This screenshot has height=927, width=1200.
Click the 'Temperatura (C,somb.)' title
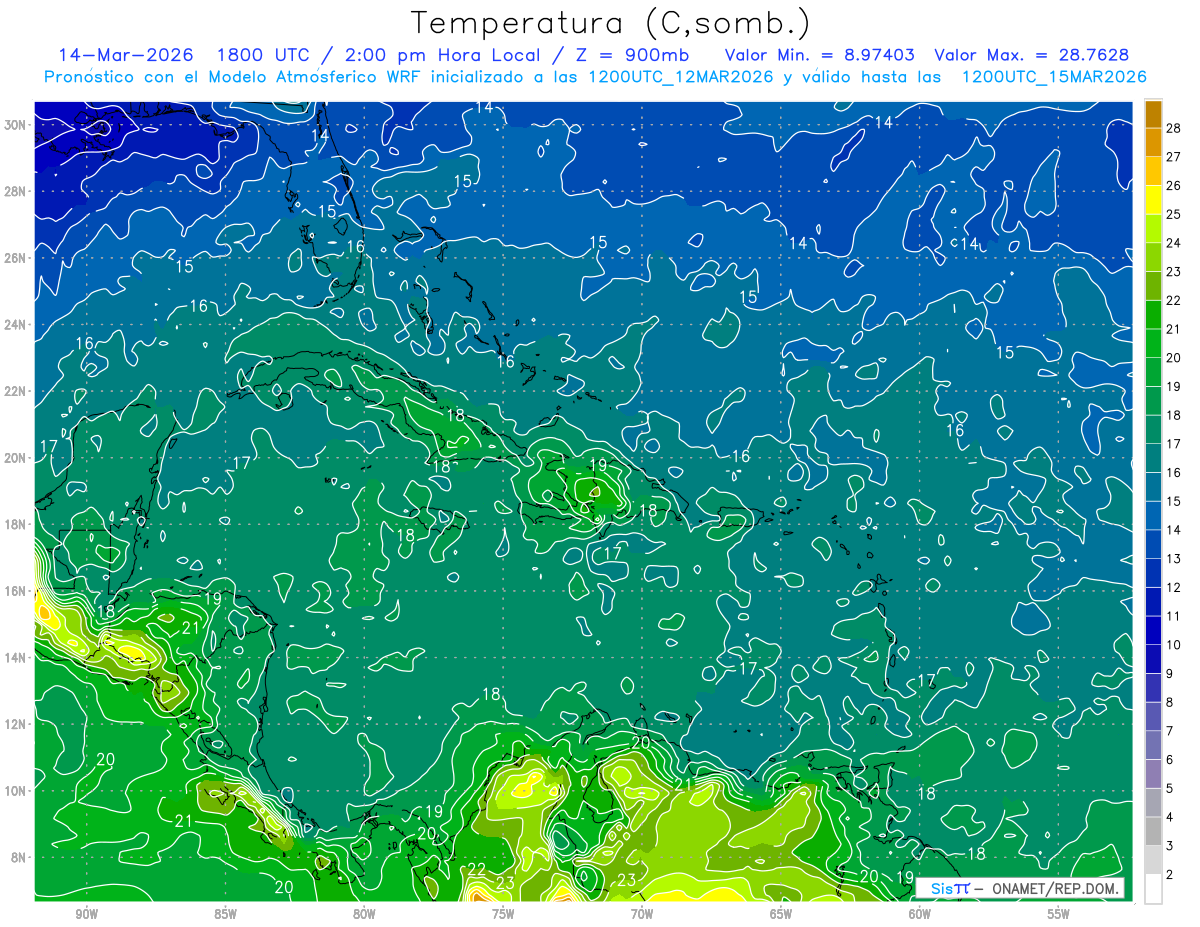tap(611, 23)
